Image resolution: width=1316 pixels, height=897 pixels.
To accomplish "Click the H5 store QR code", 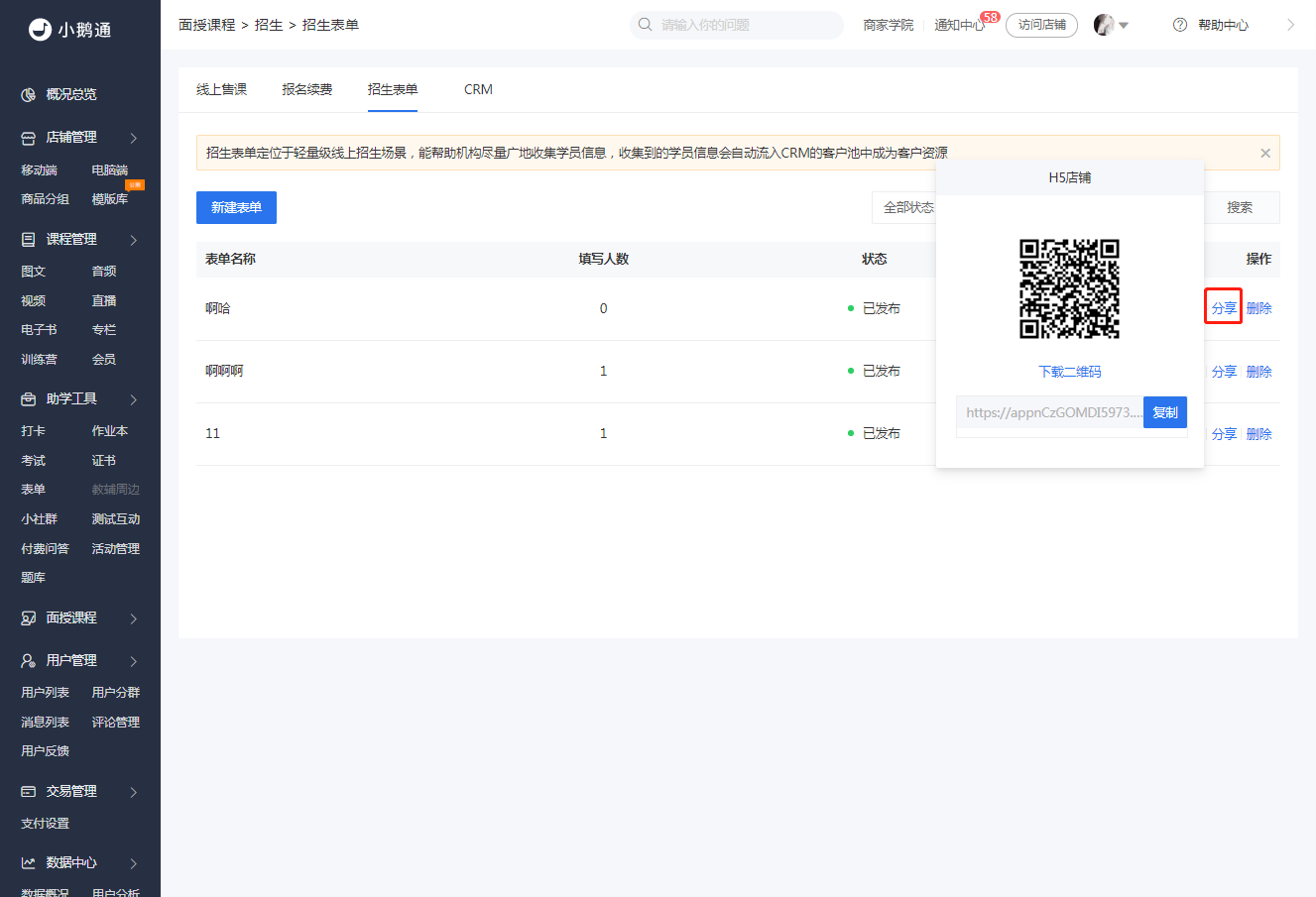I will pyautogui.click(x=1070, y=288).
